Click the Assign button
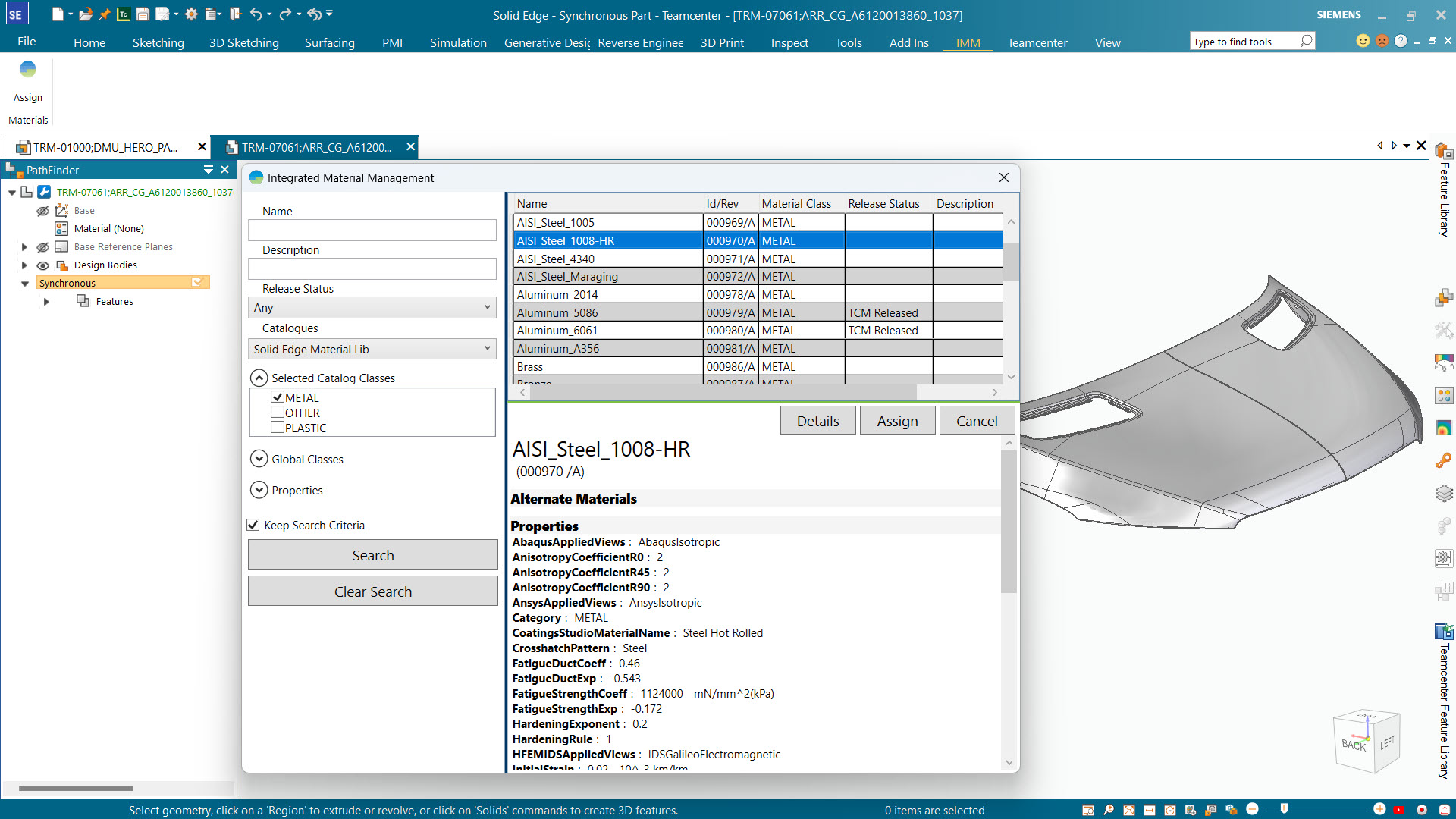 tap(897, 419)
